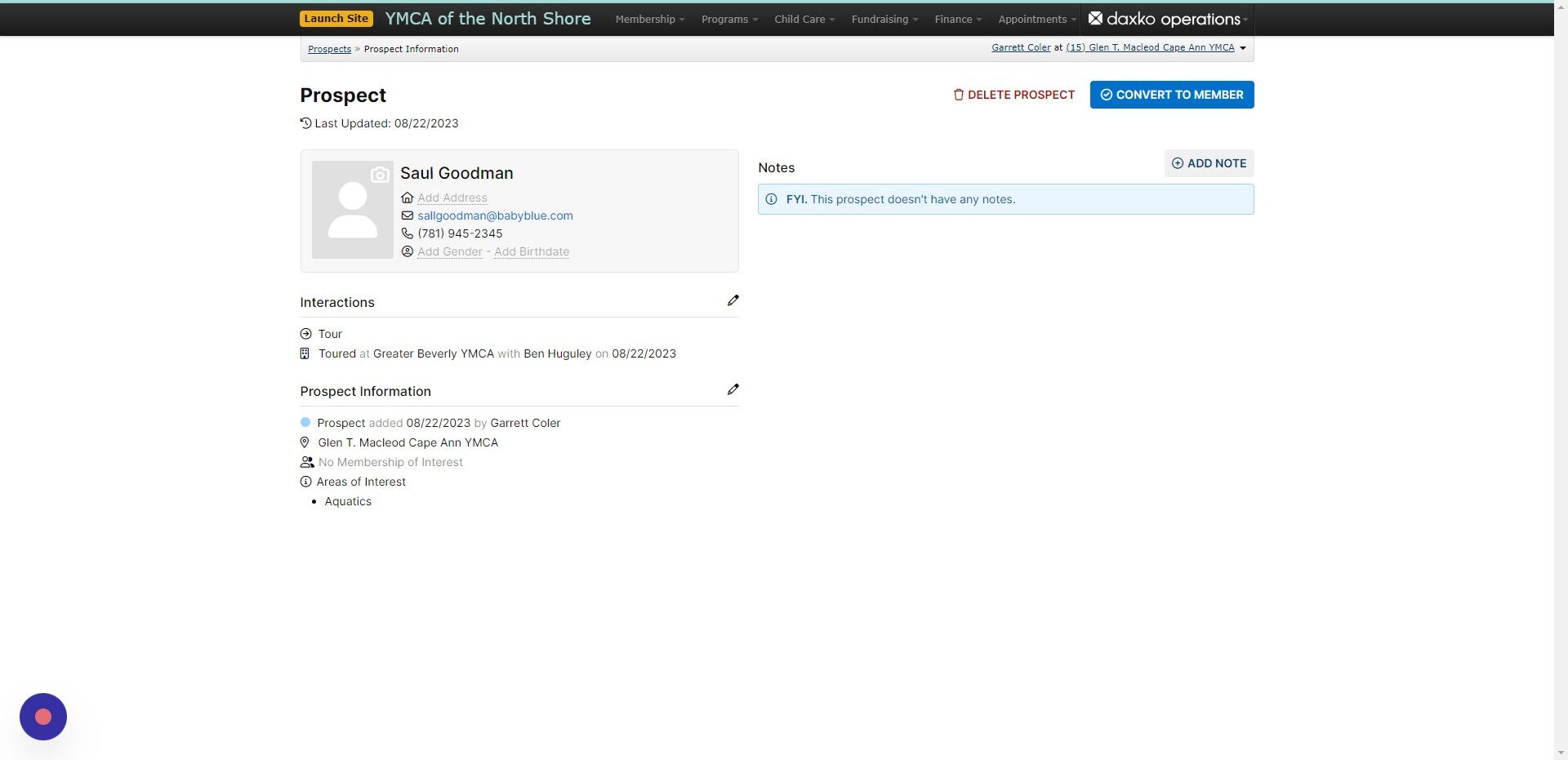The height and width of the screenshot is (760, 1568).
Task: Open the Fundraising menu
Action: pos(884,19)
